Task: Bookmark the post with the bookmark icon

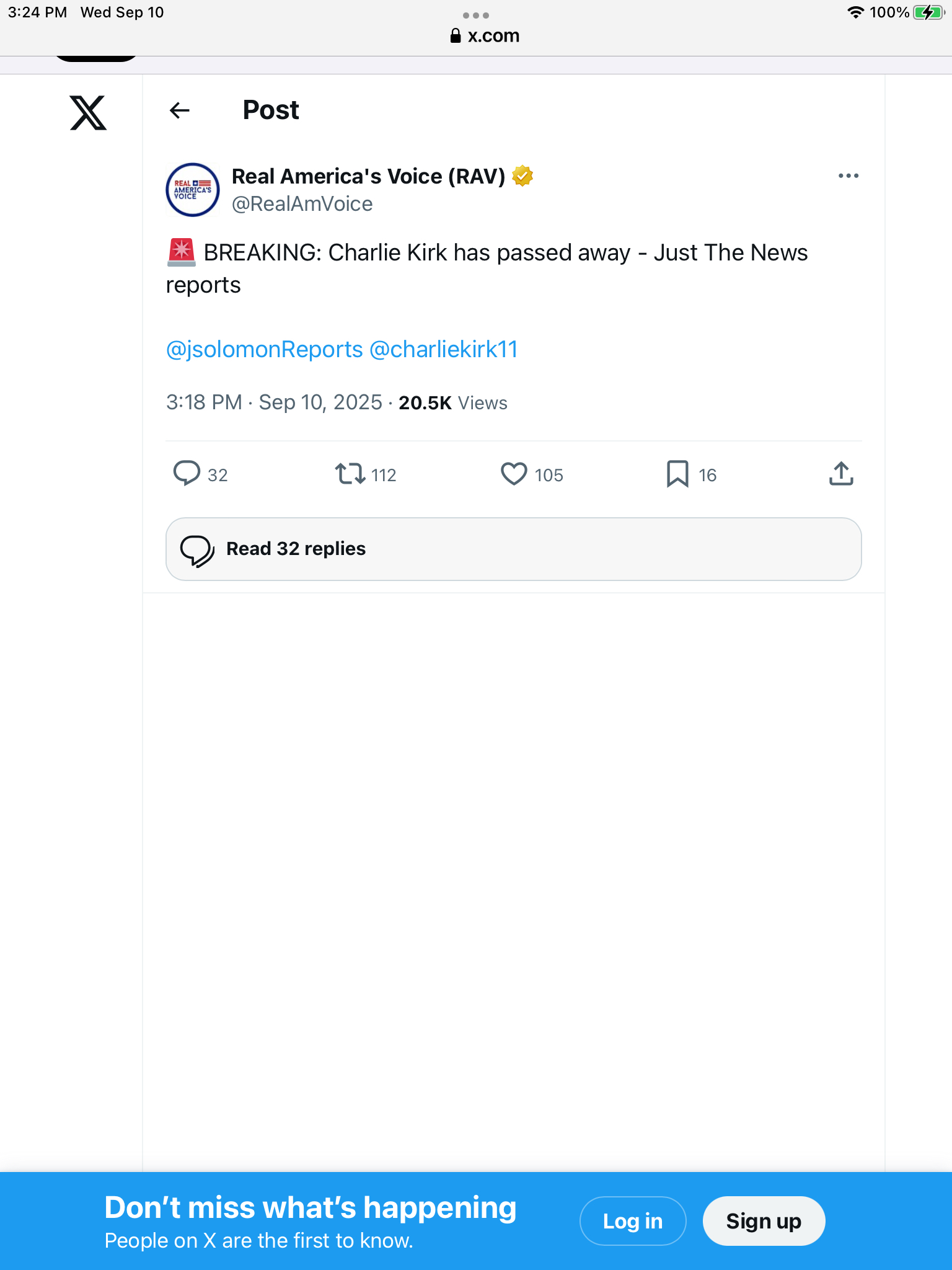Action: click(x=677, y=474)
